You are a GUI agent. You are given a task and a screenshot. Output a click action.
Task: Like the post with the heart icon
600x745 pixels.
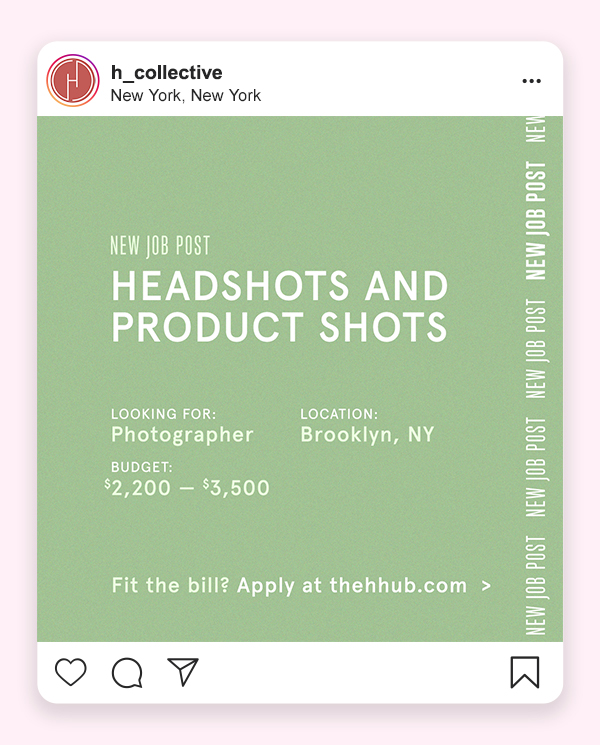point(71,672)
